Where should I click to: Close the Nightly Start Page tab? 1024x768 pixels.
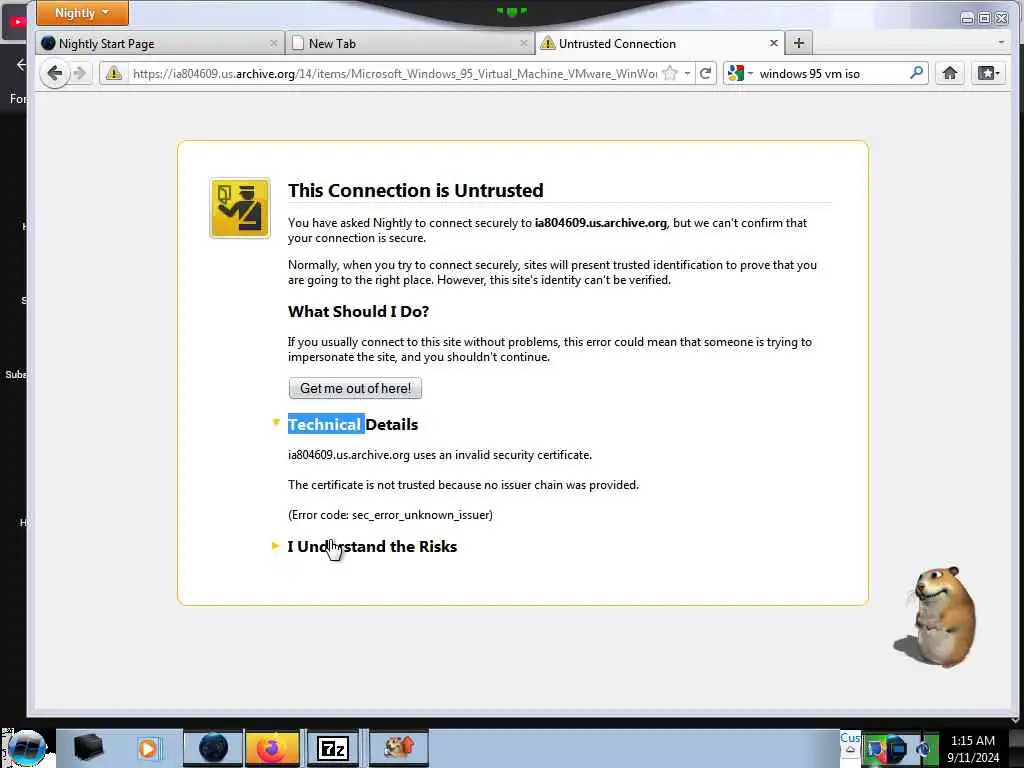click(x=274, y=44)
